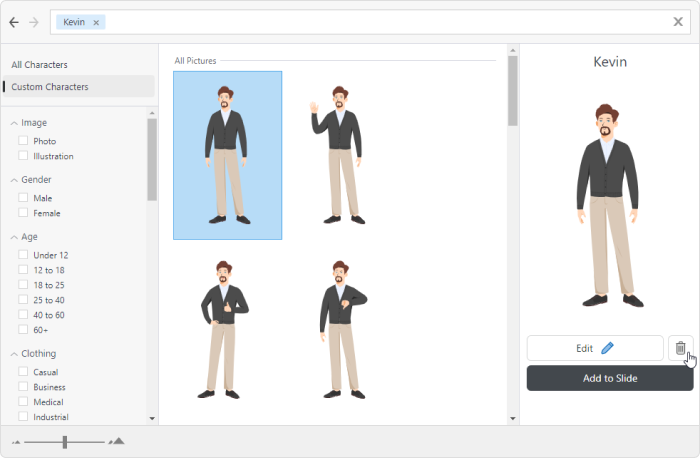Clear the search field with X icon
This screenshot has width=700, height=458.
(678, 22)
